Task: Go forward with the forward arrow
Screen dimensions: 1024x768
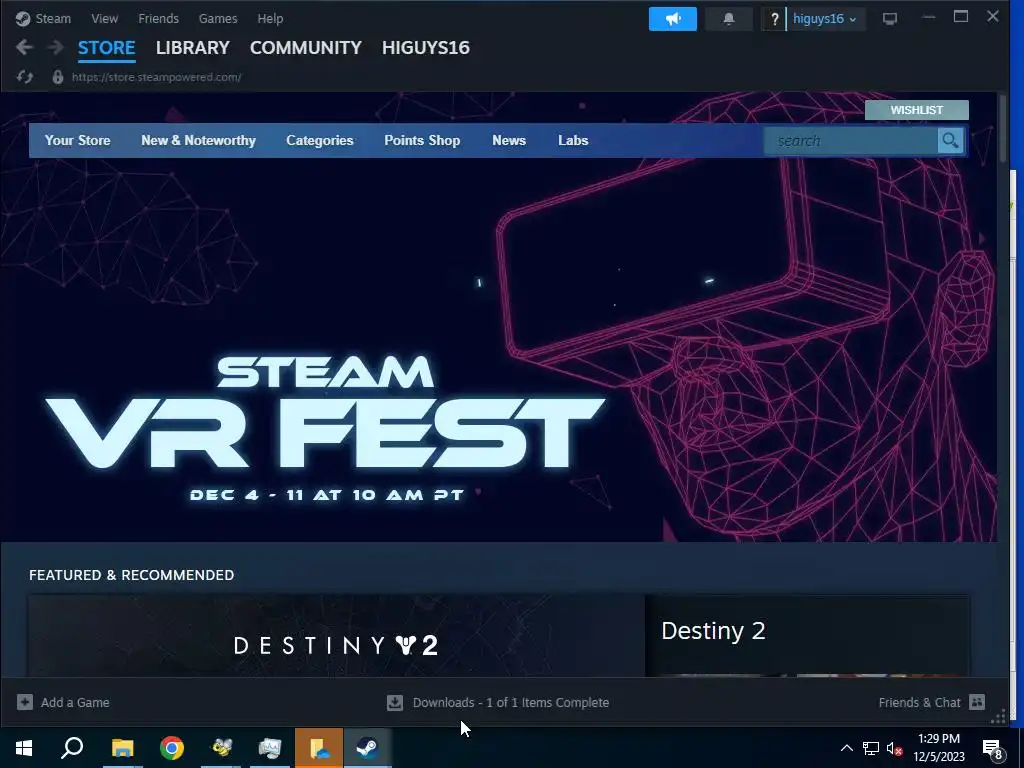Action: (x=56, y=48)
